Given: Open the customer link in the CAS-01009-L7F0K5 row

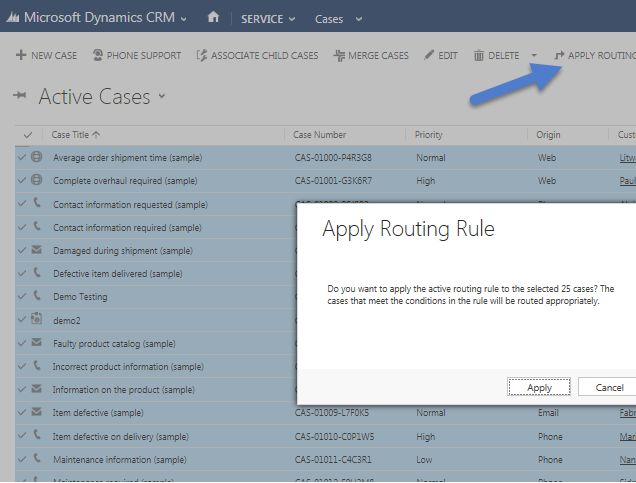Looking at the screenshot, I should pyautogui.click(x=627, y=413).
